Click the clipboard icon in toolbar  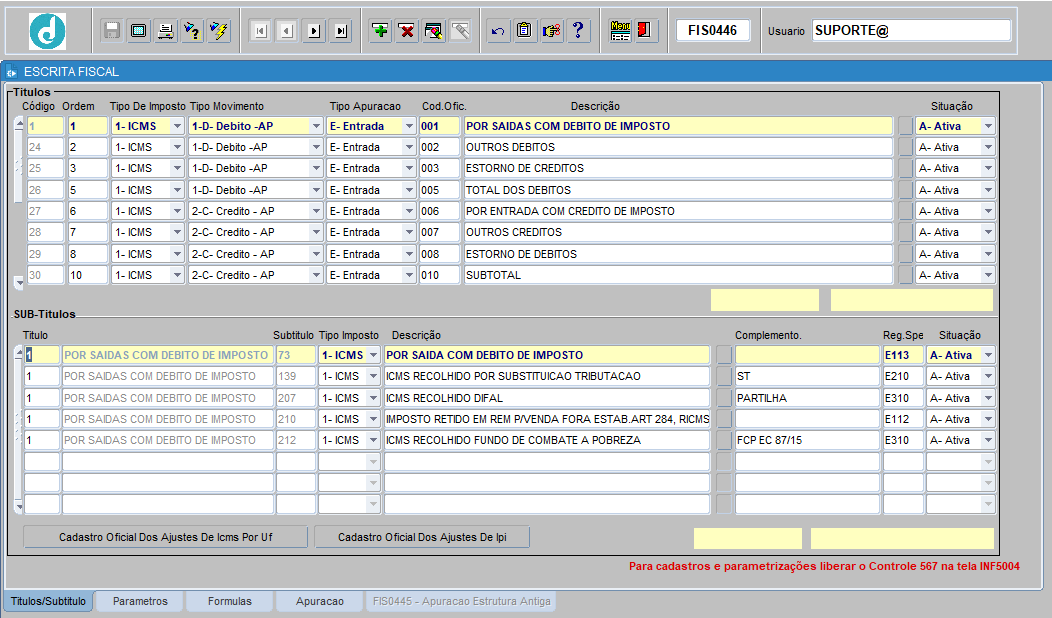(x=524, y=31)
